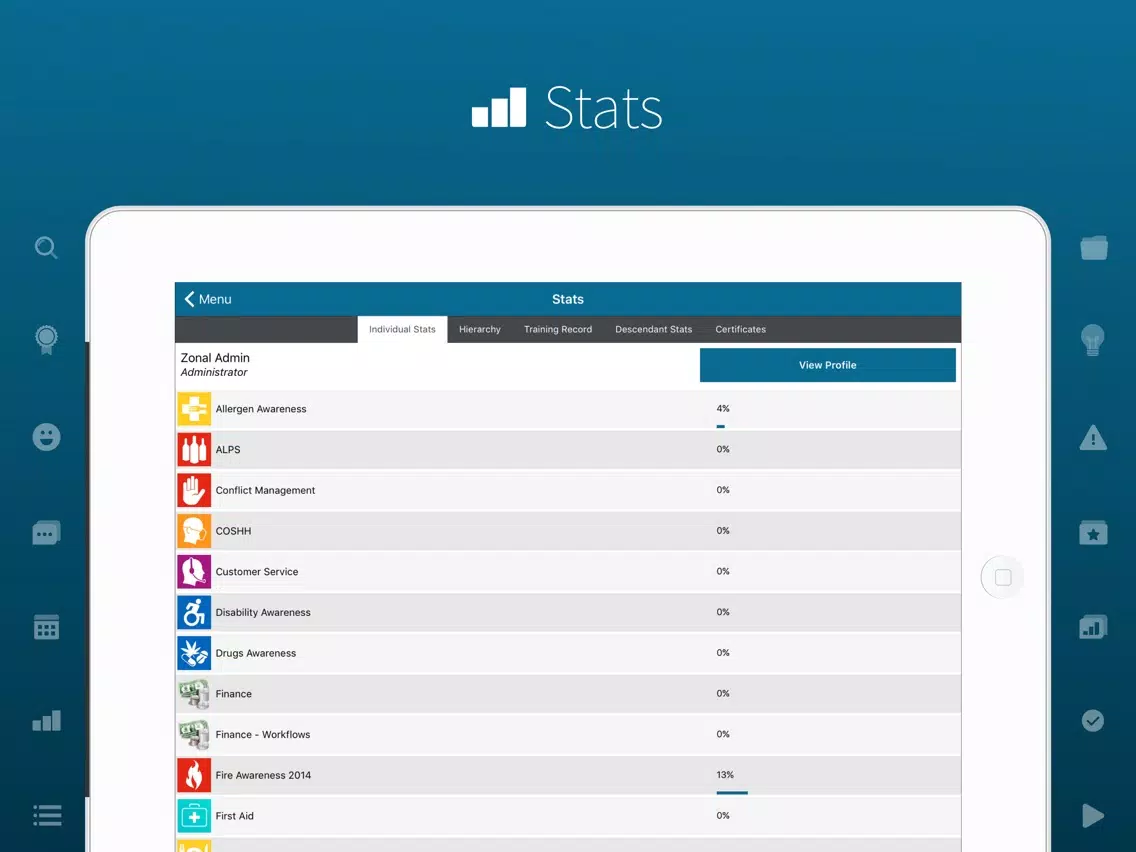Select the Conflict Management hand icon
The height and width of the screenshot is (852, 1136).
194,490
